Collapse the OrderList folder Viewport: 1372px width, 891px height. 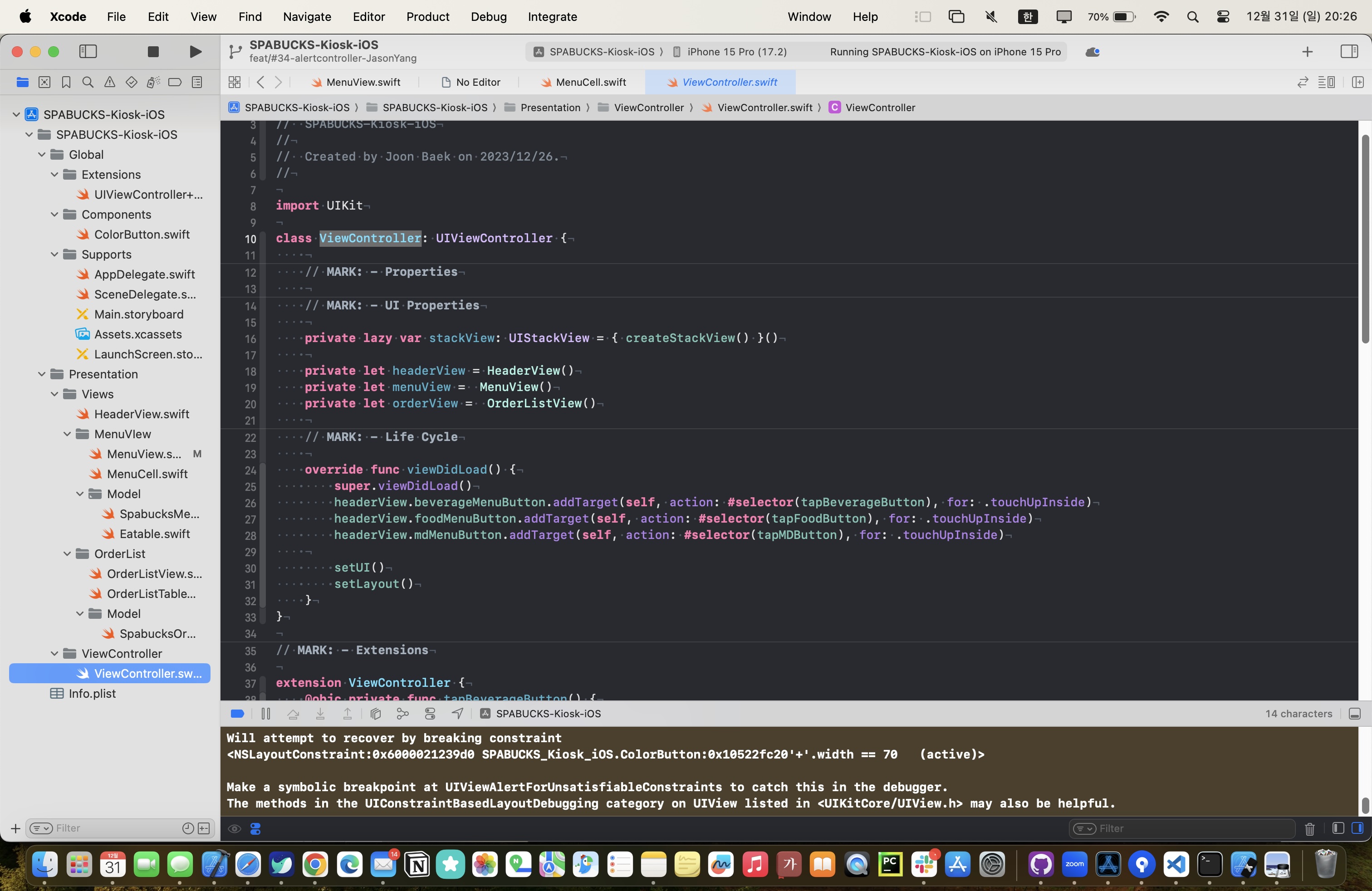tap(68, 554)
